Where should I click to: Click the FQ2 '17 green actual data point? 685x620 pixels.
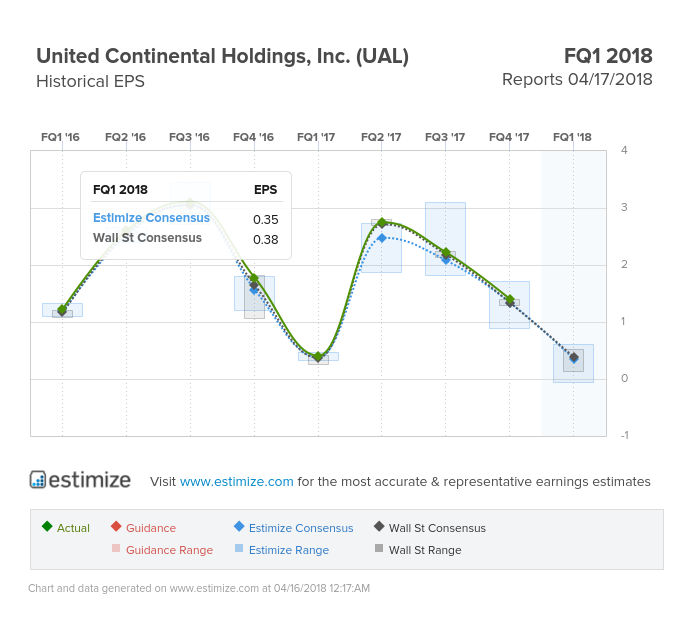(x=382, y=223)
